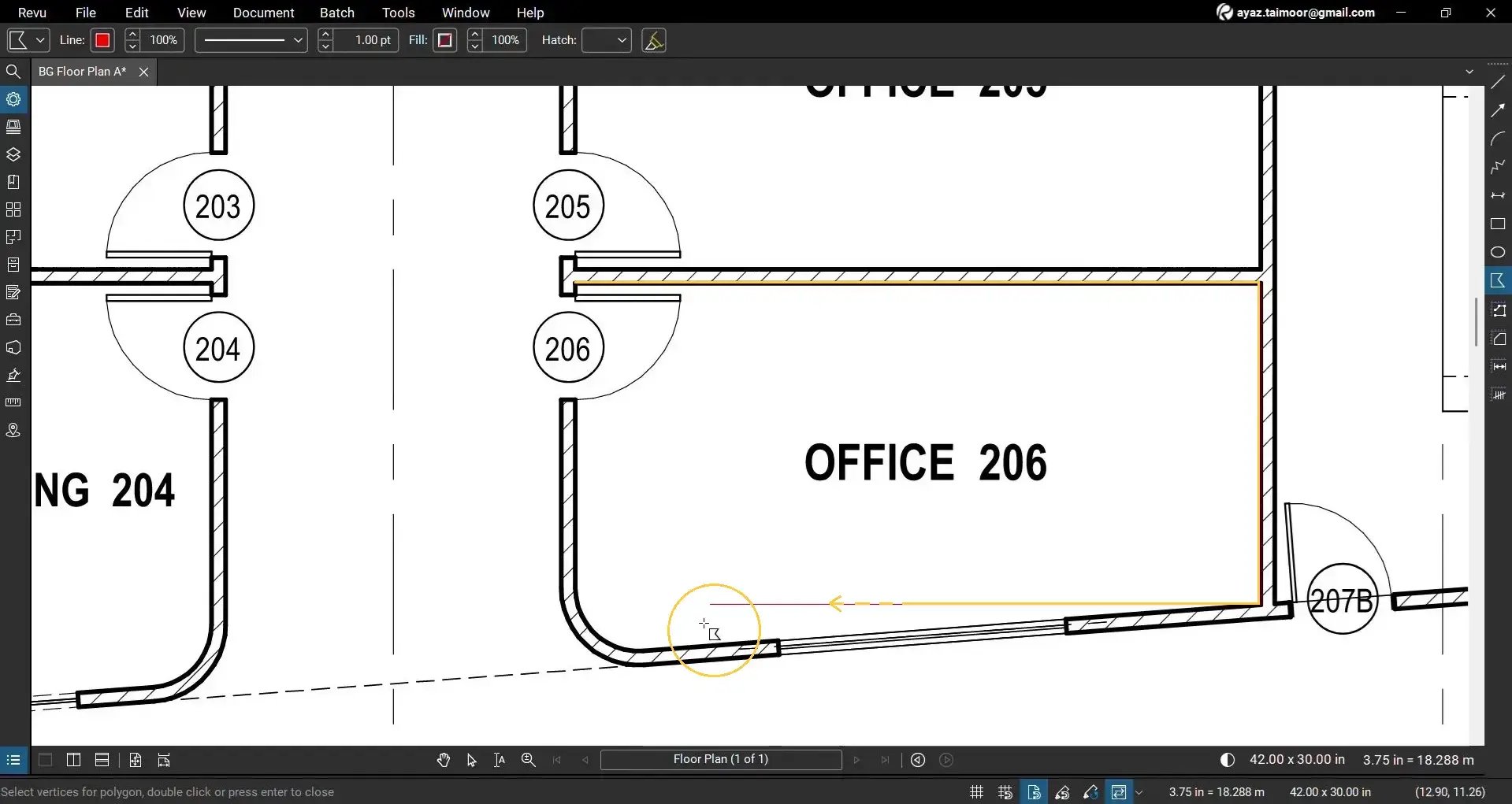Select the BG Floor Plan A tab
The image size is (1512, 804).
coord(81,71)
